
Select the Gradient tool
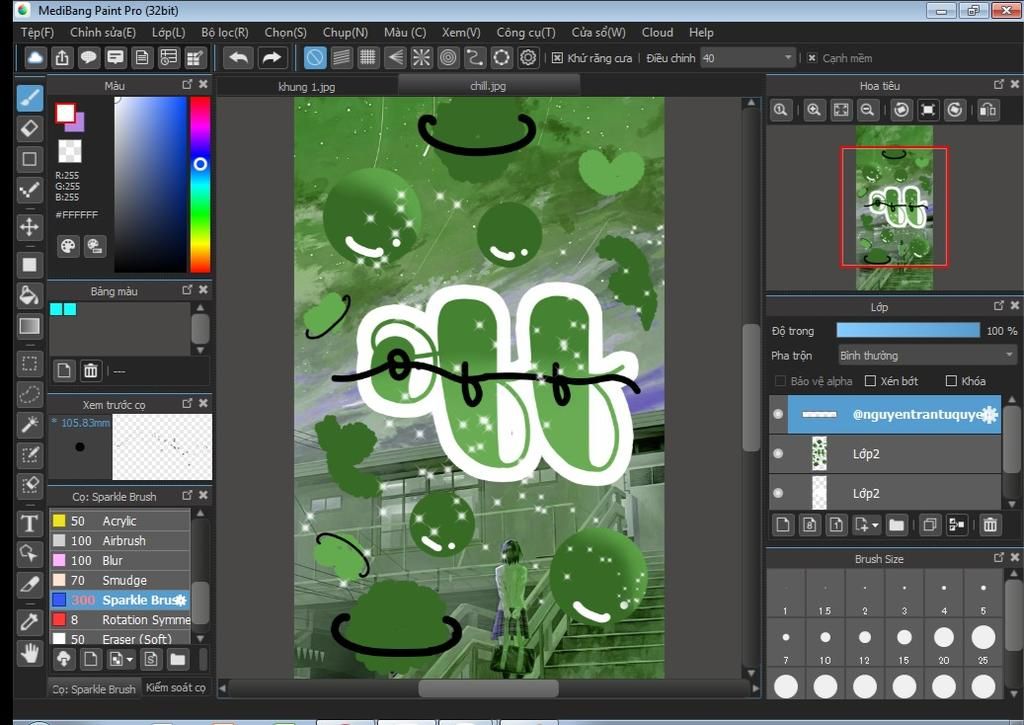point(29,326)
